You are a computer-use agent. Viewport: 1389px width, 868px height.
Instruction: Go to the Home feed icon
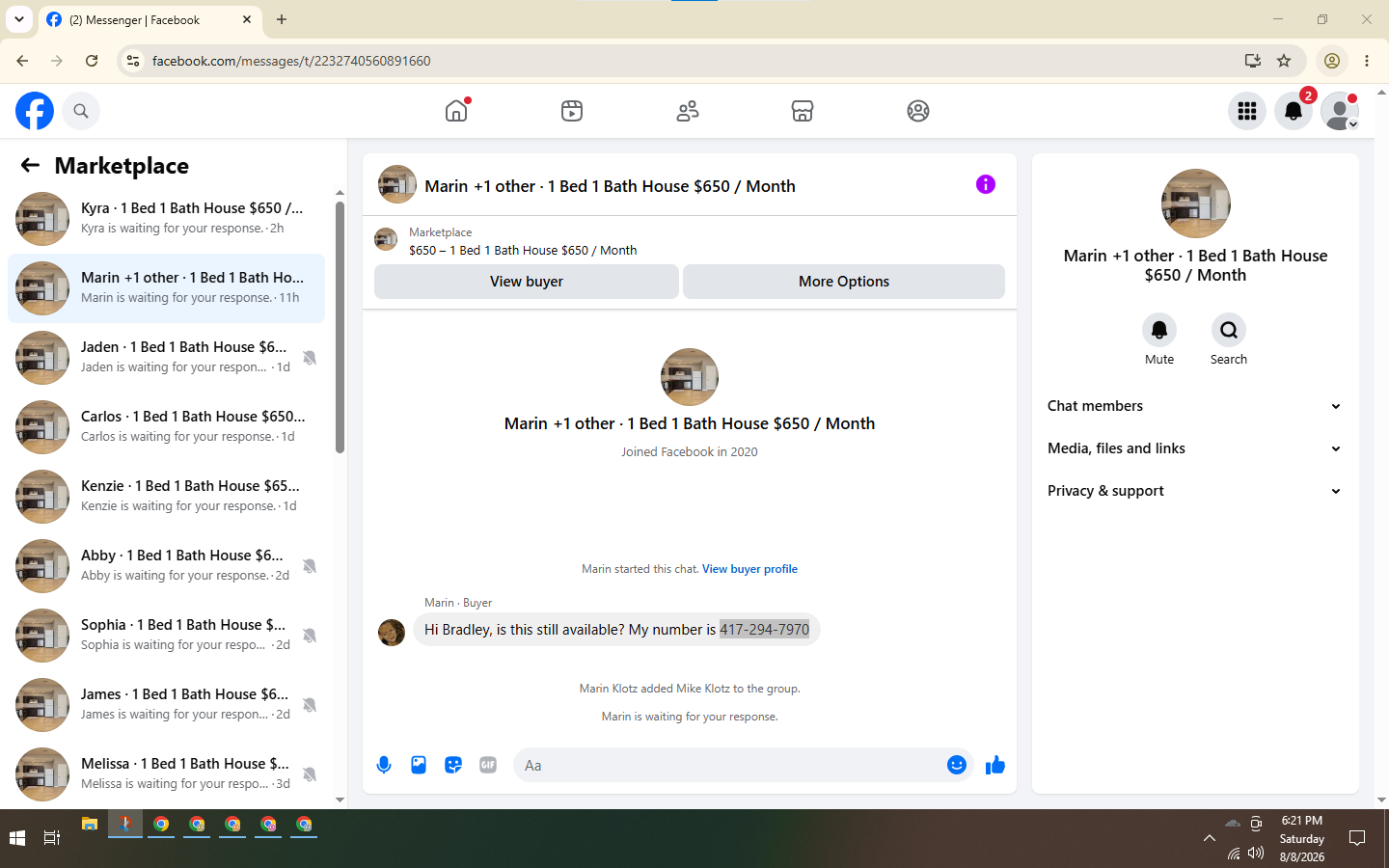click(456, 111)
